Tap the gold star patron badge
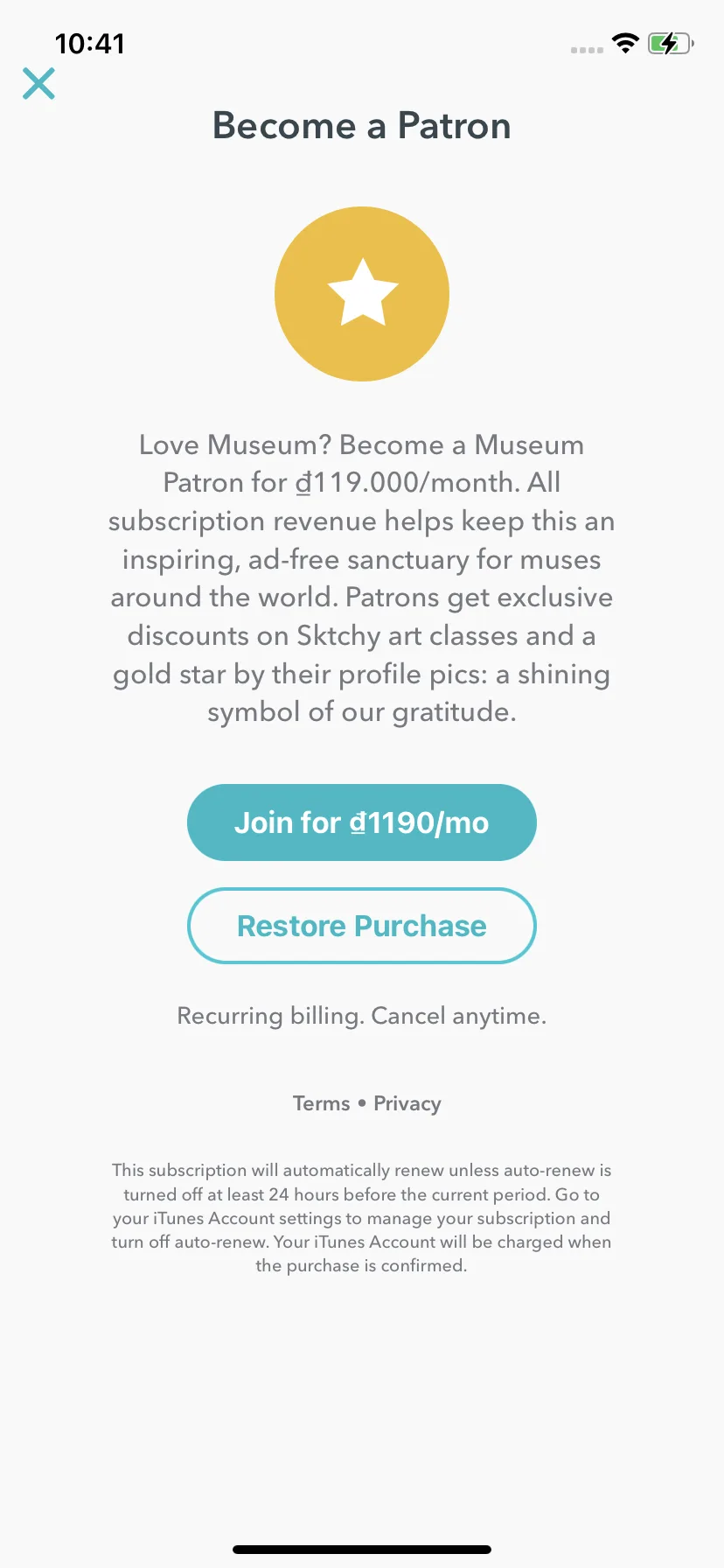The height and width of the screenshot is (1568, 724). click(362, 294)
